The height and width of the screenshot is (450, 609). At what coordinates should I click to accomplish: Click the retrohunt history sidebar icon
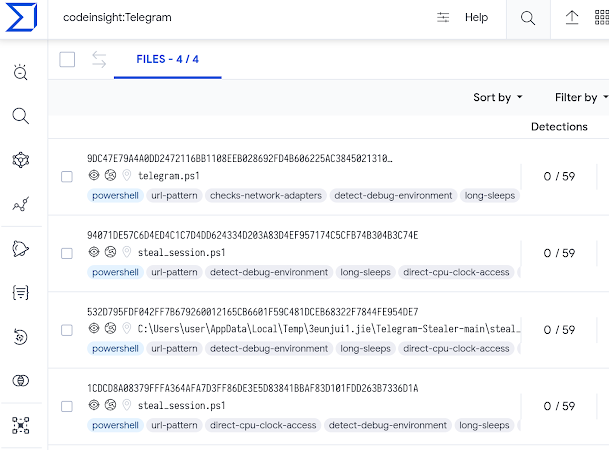[20, 336]
